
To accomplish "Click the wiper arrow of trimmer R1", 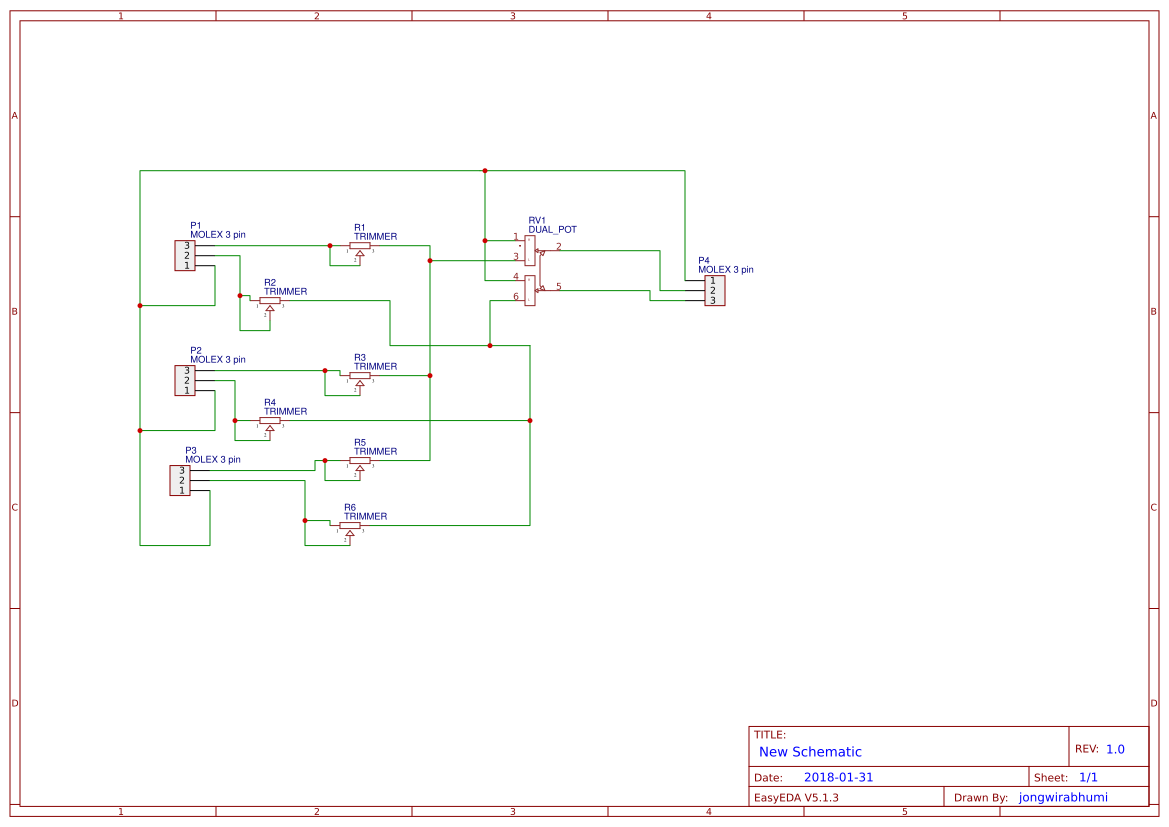I will click(x=360, y=253).
